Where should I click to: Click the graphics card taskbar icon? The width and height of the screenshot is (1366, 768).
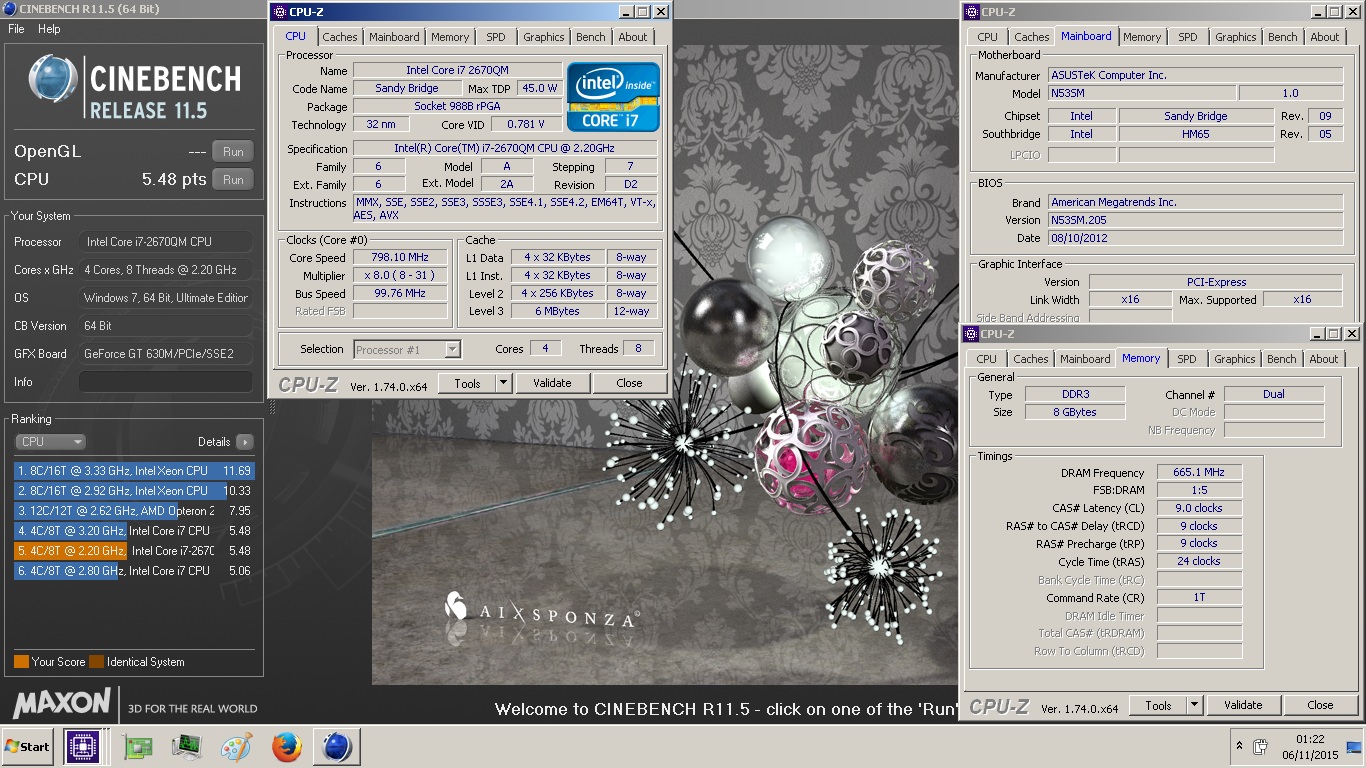(x=137, y=747)
